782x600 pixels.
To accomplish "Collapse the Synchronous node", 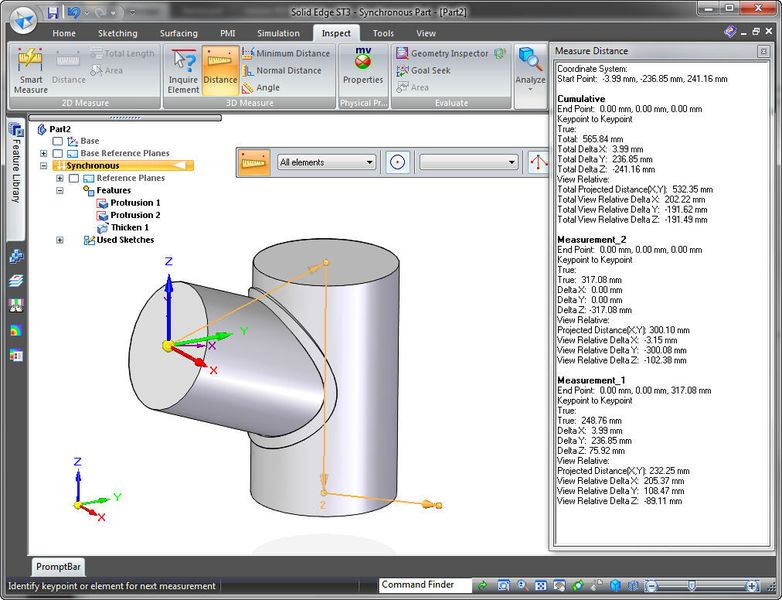I will point(43,166).
